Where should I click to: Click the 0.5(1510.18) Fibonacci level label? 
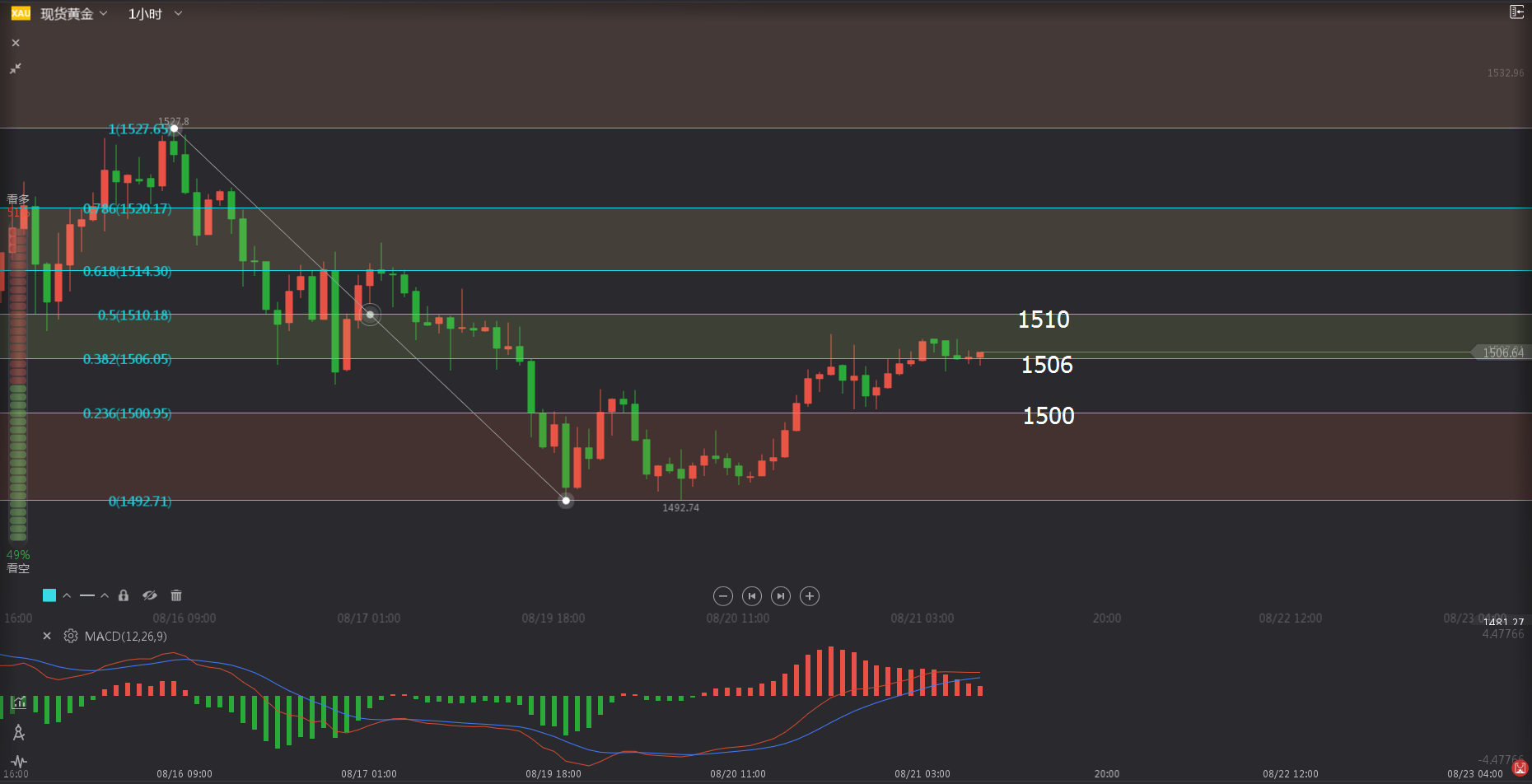(x=135, y=315)
